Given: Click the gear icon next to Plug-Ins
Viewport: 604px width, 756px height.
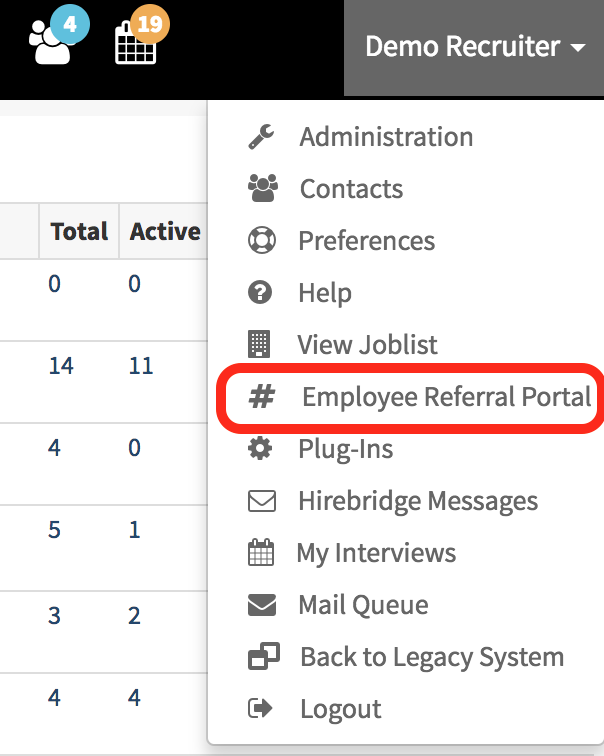Looking at the screenshot, I should point(261,449).
